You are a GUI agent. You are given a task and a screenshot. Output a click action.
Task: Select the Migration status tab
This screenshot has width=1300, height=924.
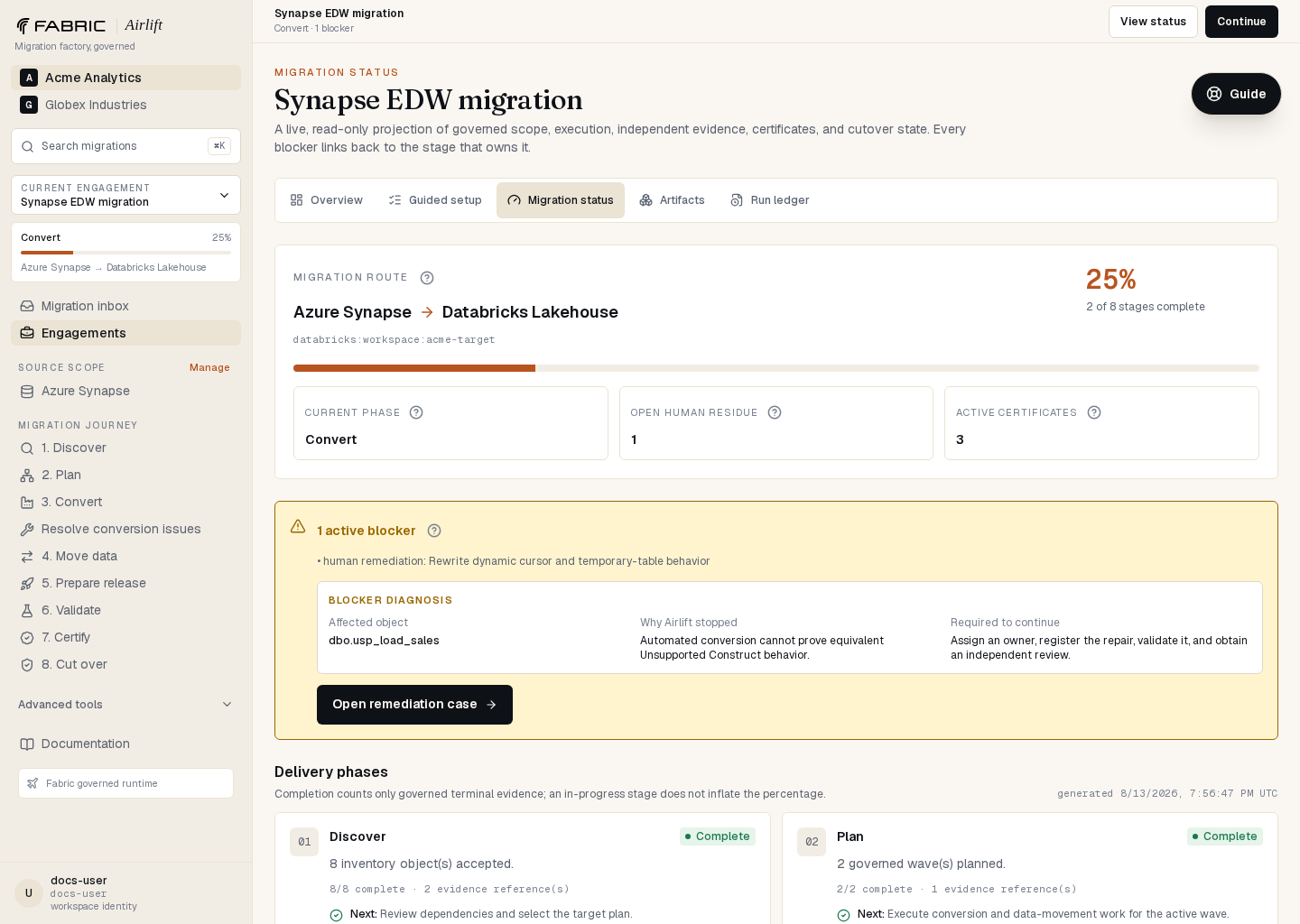[561, 200]
